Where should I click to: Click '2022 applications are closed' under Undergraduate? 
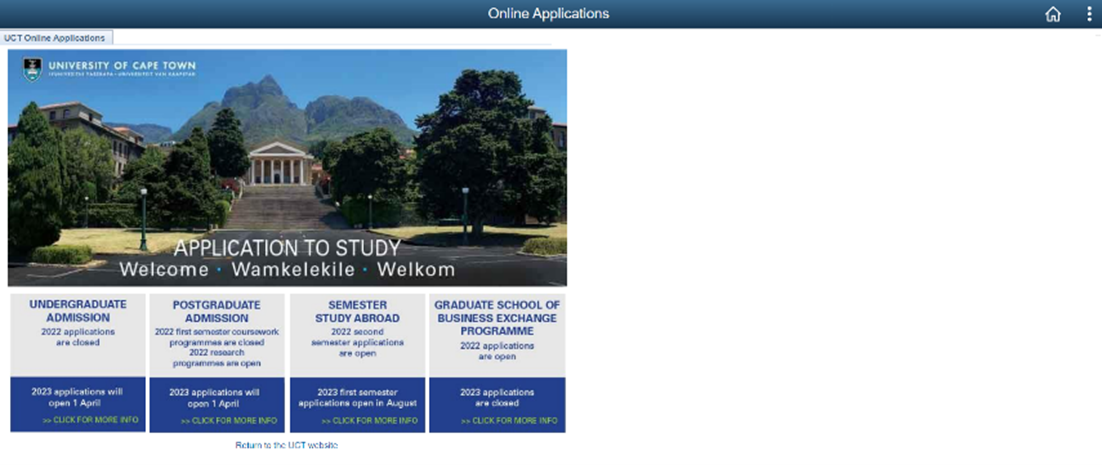[x=77, y=337]
